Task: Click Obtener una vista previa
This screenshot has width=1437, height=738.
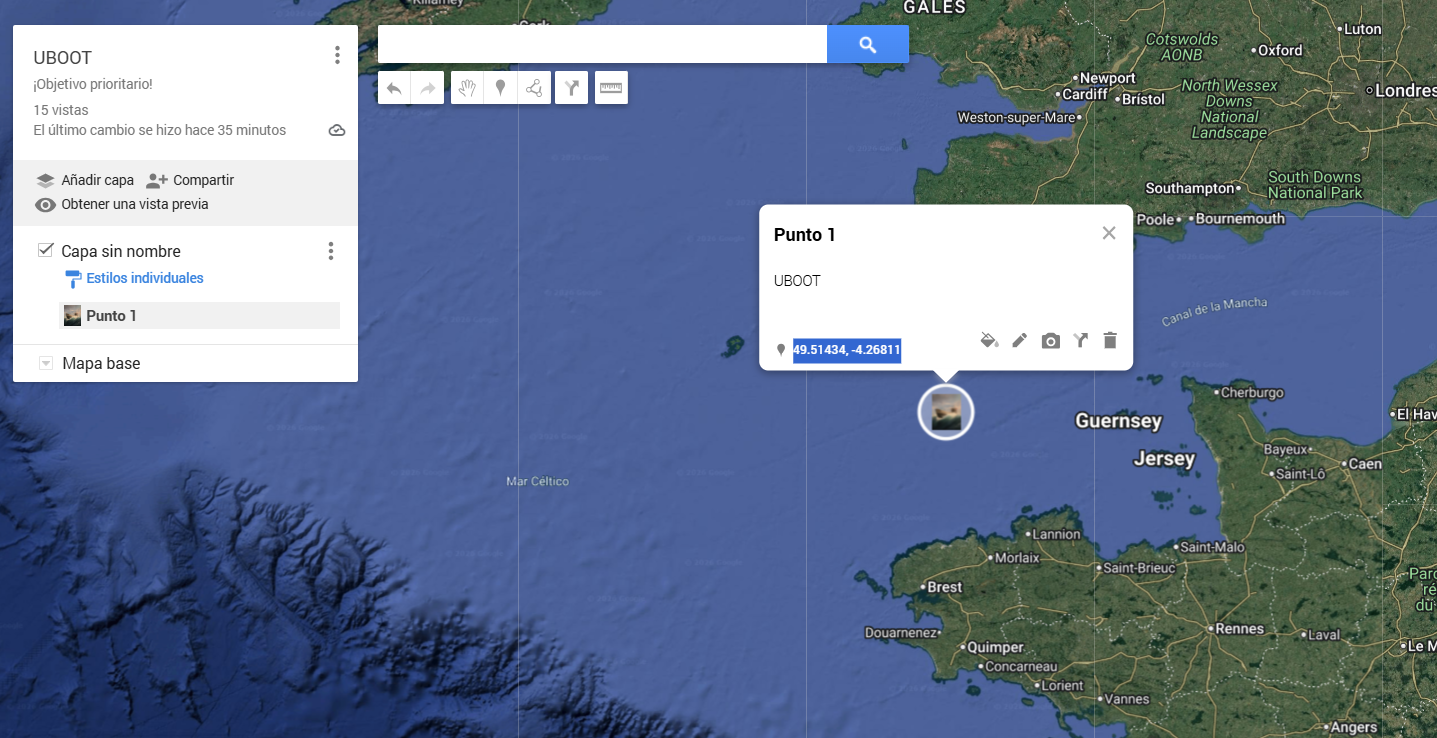Action: [122, 204]
